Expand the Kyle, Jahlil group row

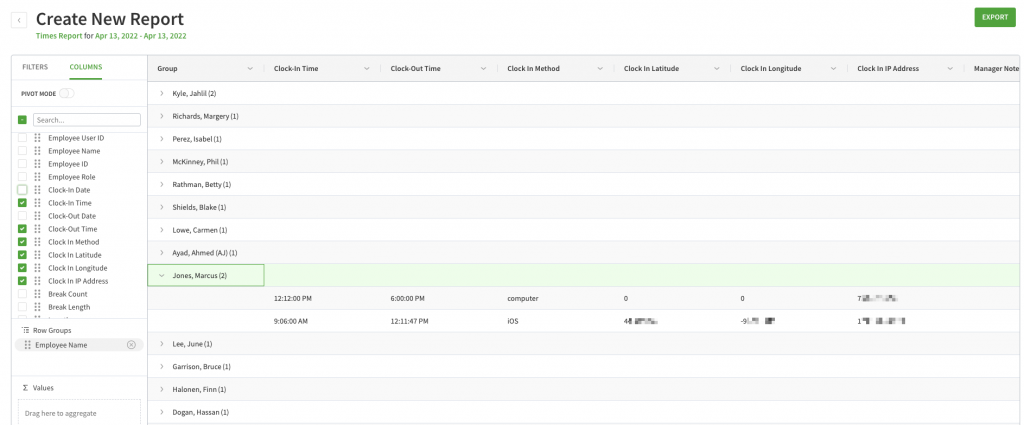(x=162, y=93)
